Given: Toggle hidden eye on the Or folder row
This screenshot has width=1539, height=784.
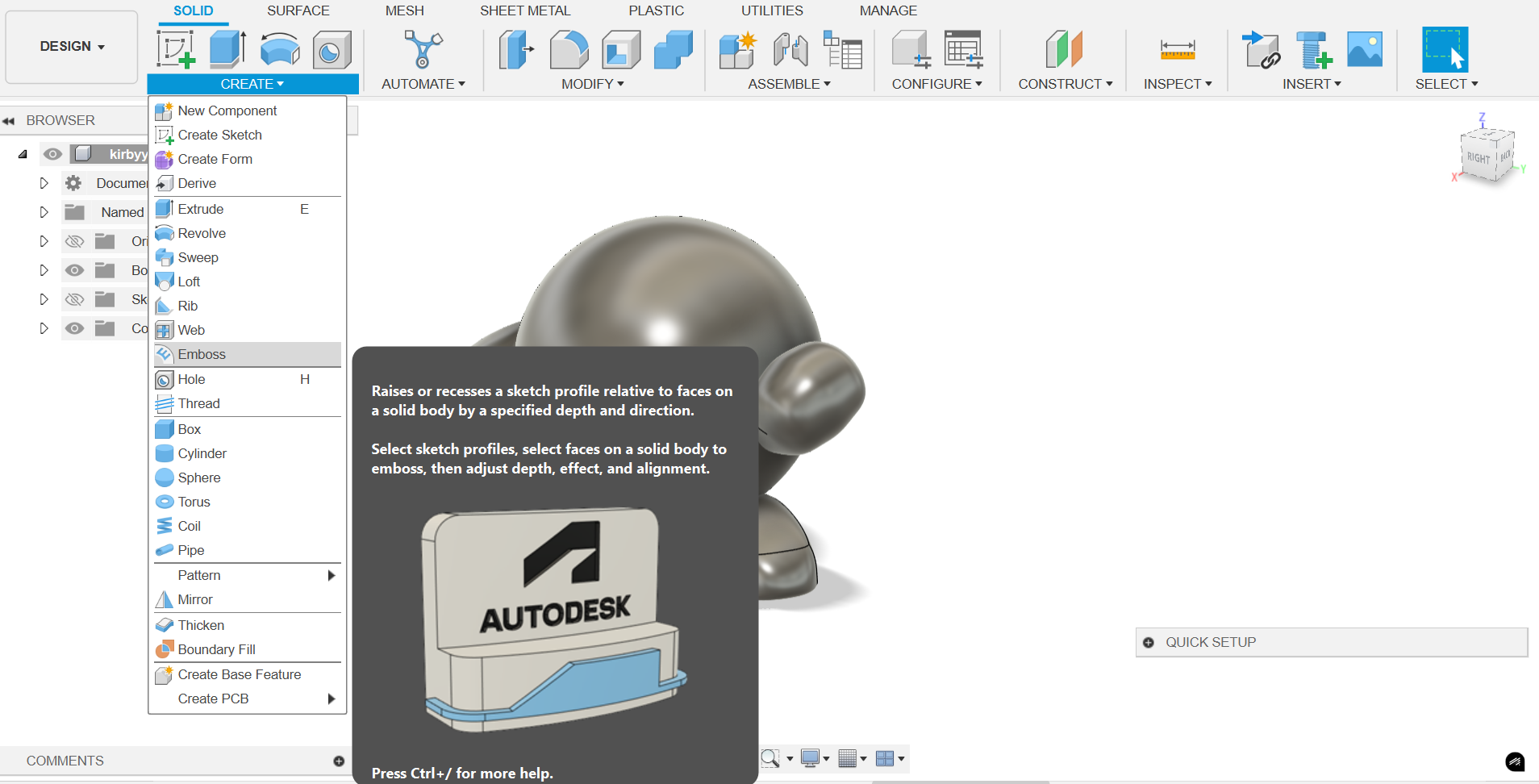Looking at the screenshot, I should (x=74, y=241).
